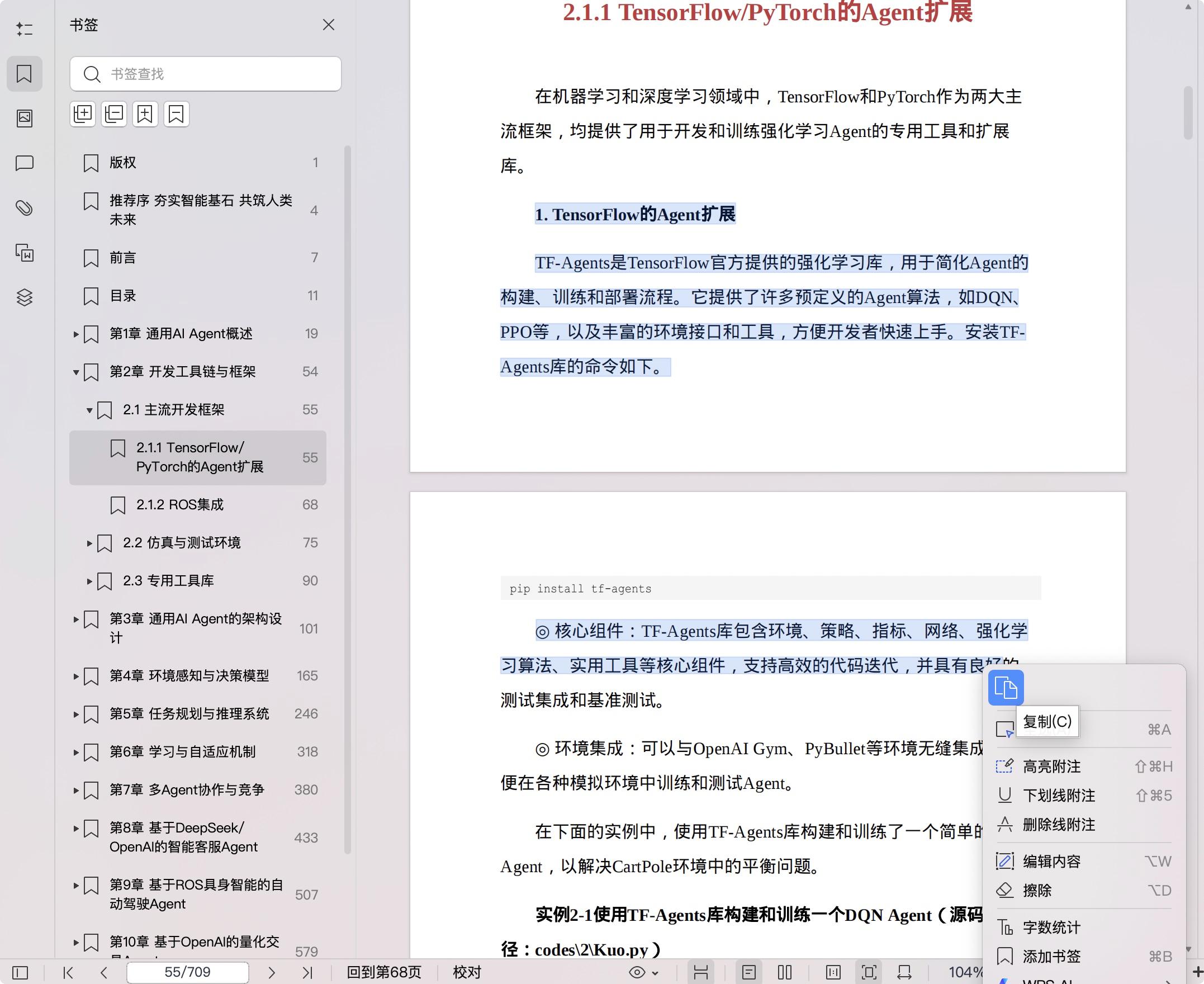This screenshot has height=984, width=1204.
Task: Expand the 第6章 学习与自适应机制 bookmark
Action: click(76, 753)
